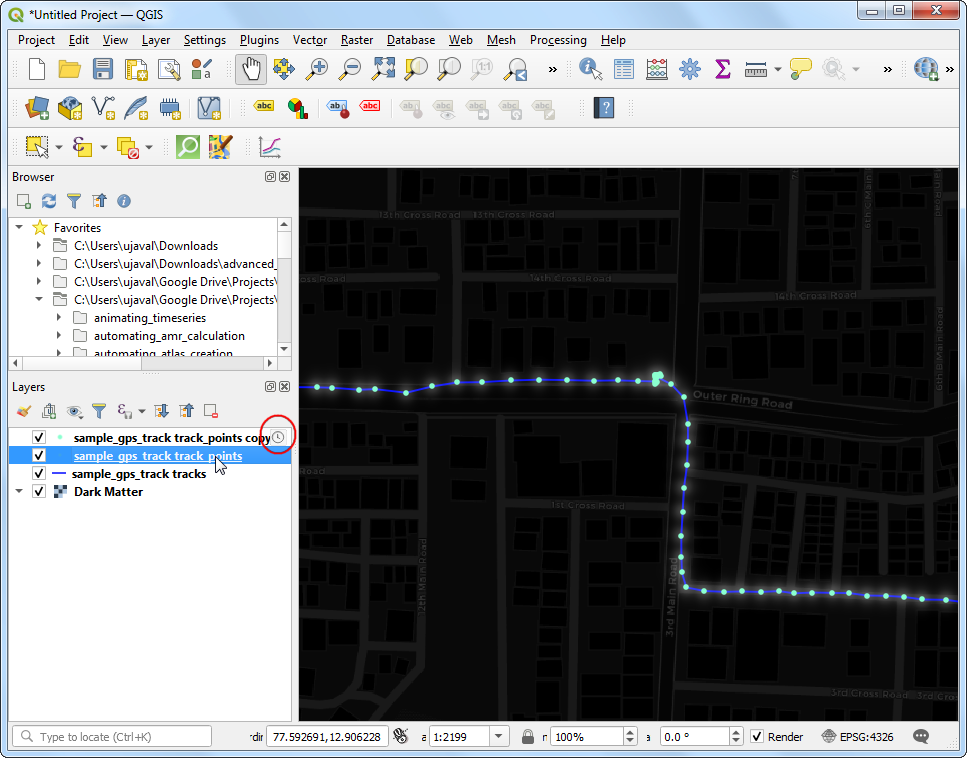Click the Type to locate search field
The width and height of the screenshot is (967, 758).
coord(112,736)
